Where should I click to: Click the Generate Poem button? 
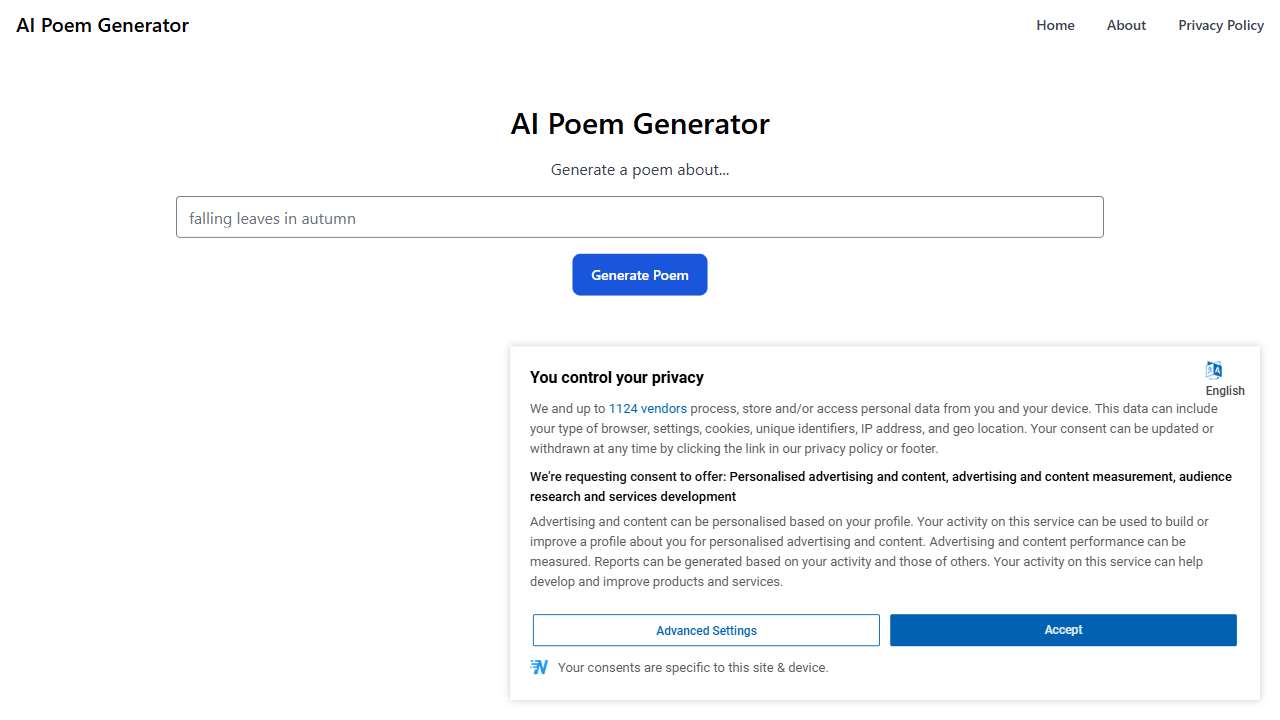click(x=639, y=274)
